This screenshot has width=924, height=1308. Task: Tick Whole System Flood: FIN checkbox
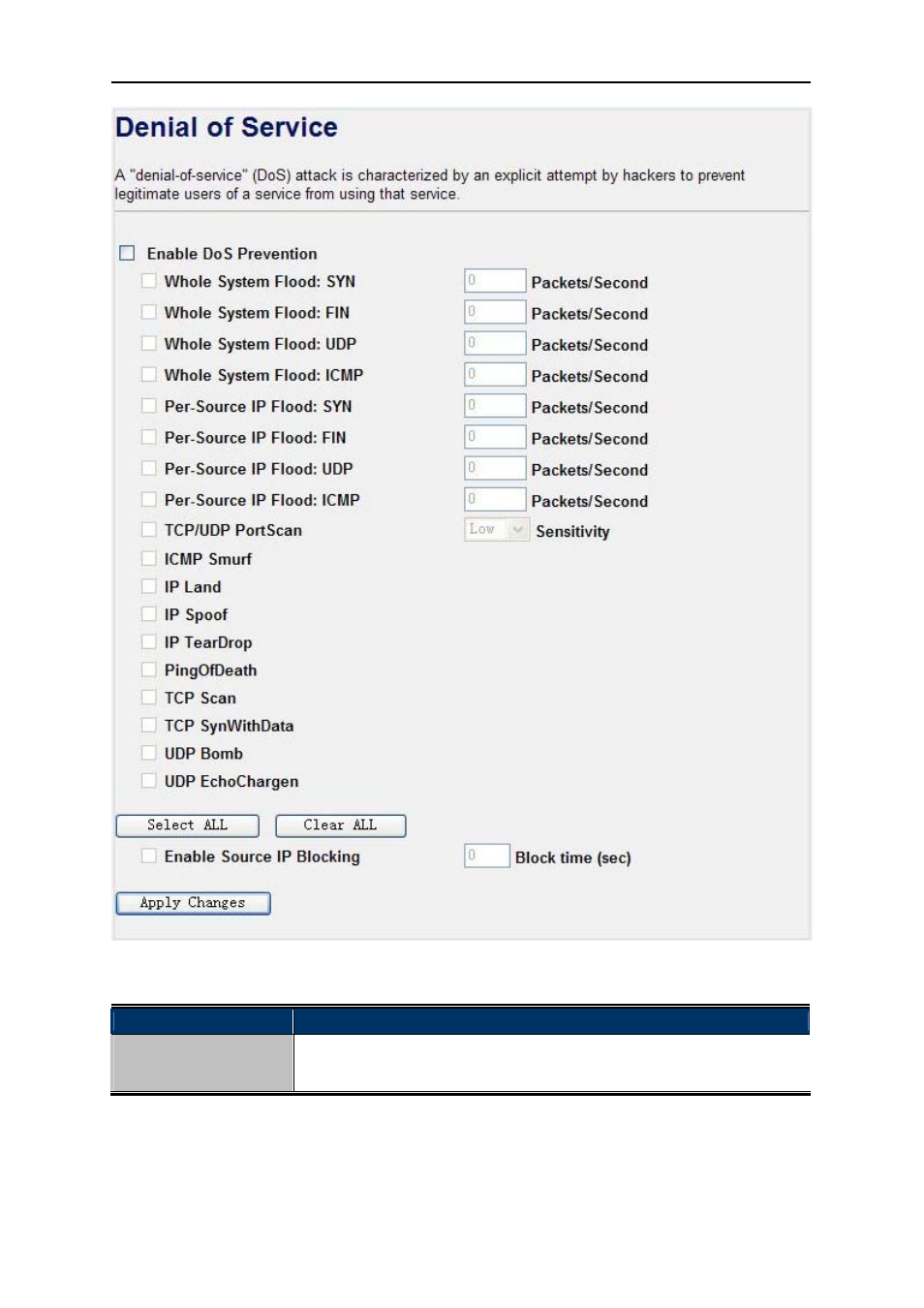point(148,312)
